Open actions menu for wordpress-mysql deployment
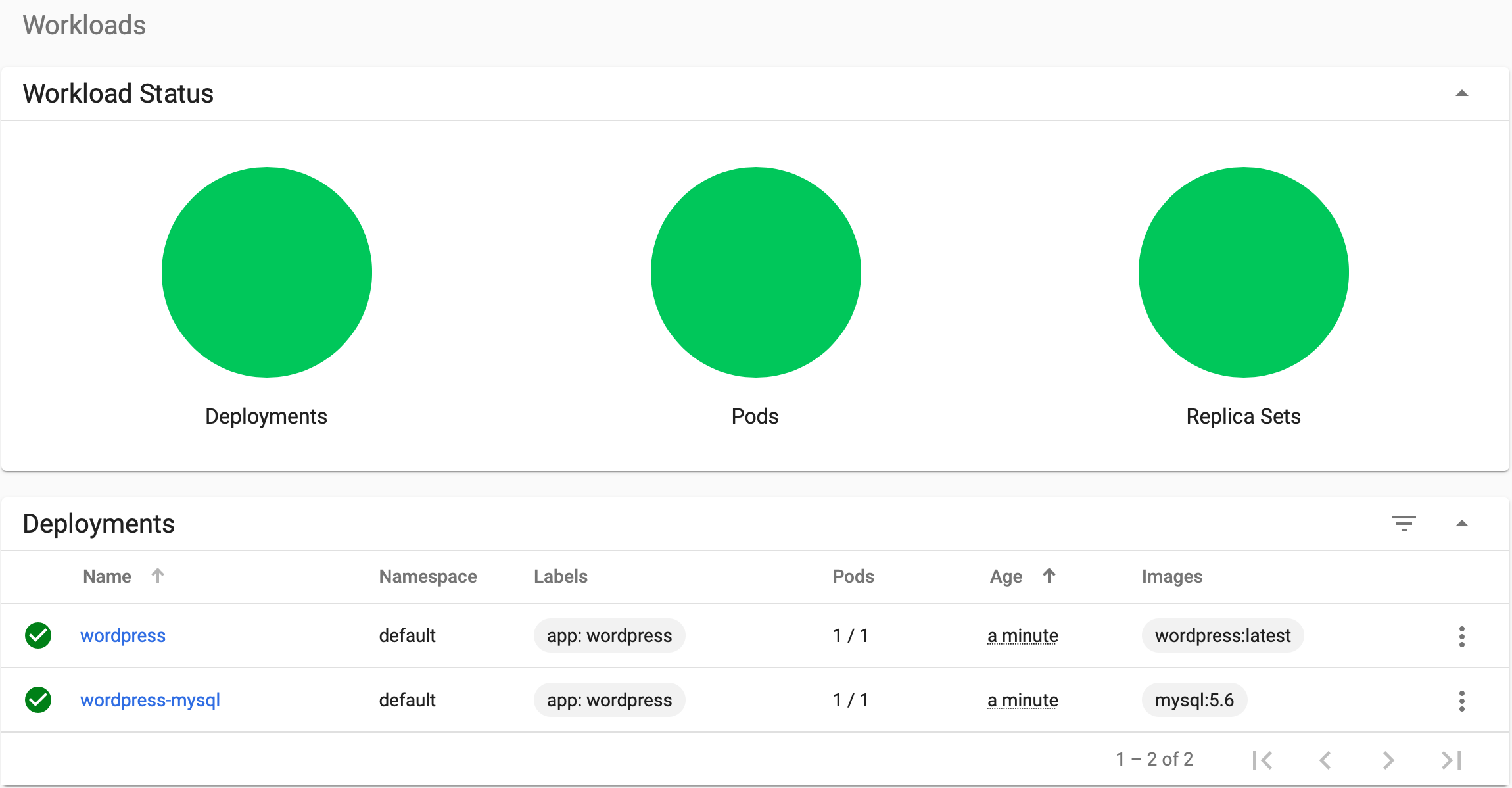Viewport: 1512px width, 788px height. (1461, 701)
